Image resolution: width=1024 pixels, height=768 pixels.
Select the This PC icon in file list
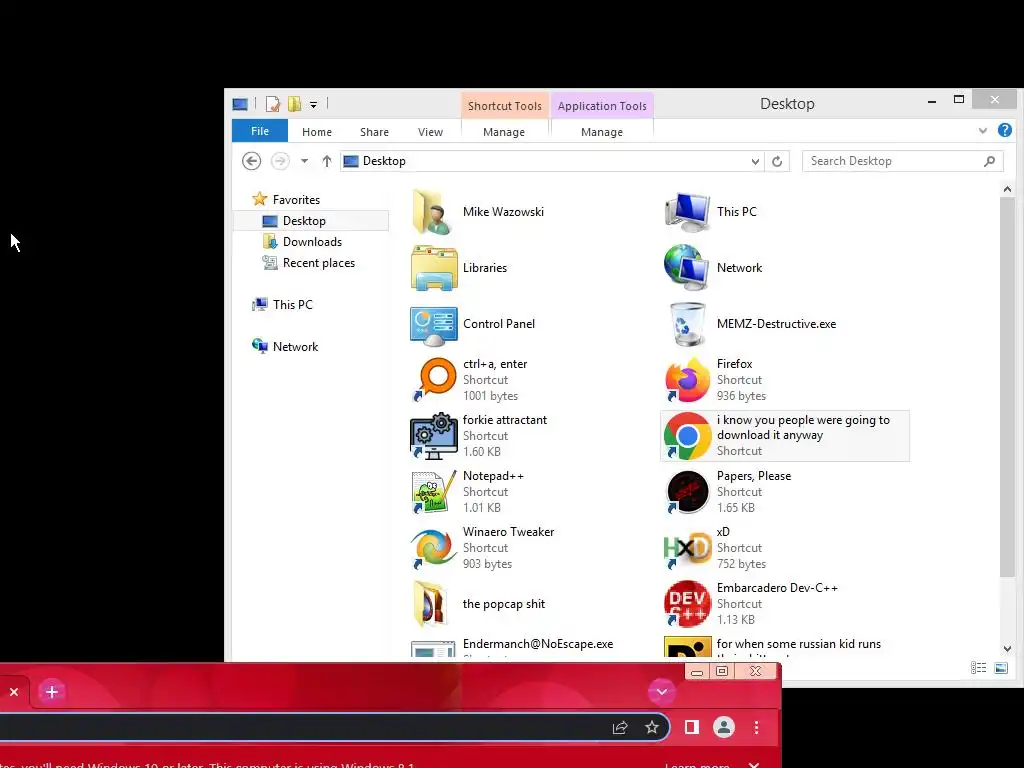[x=687, y=212]
